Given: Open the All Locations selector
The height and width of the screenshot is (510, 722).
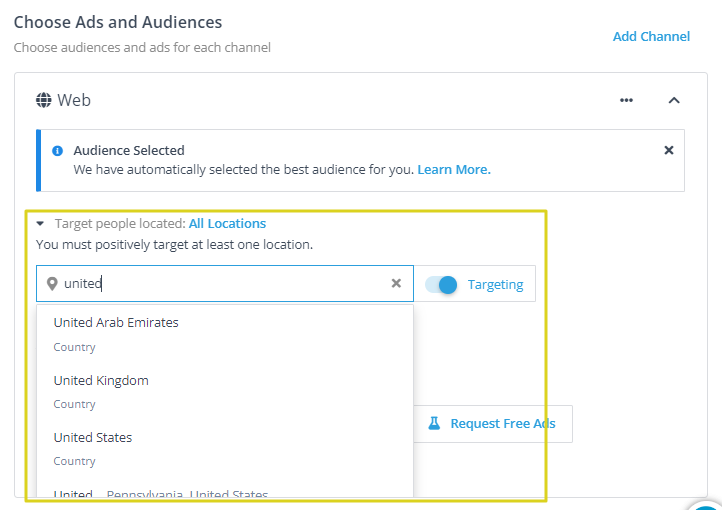Looking at the screenshot, I should [x=227, y=224].
